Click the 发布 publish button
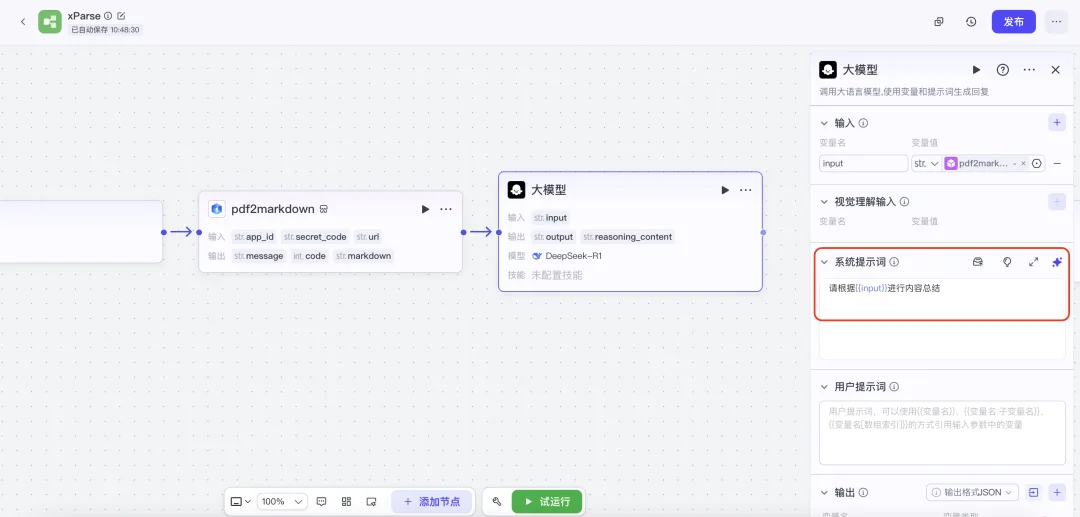This screenshot has height=517, width=1080. click(1013, 22)
